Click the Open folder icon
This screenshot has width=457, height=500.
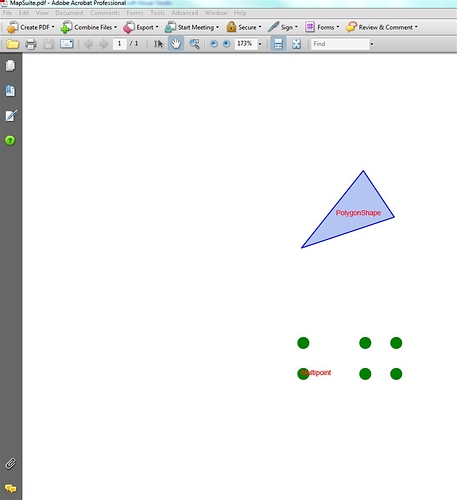click(13, 44)
